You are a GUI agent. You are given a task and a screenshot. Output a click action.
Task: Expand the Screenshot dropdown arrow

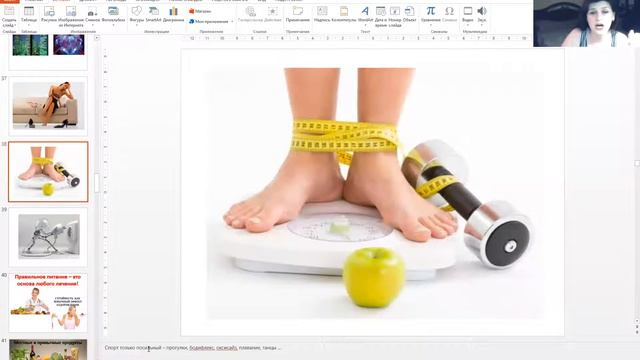pyautogui.click(x=92, y=25)
